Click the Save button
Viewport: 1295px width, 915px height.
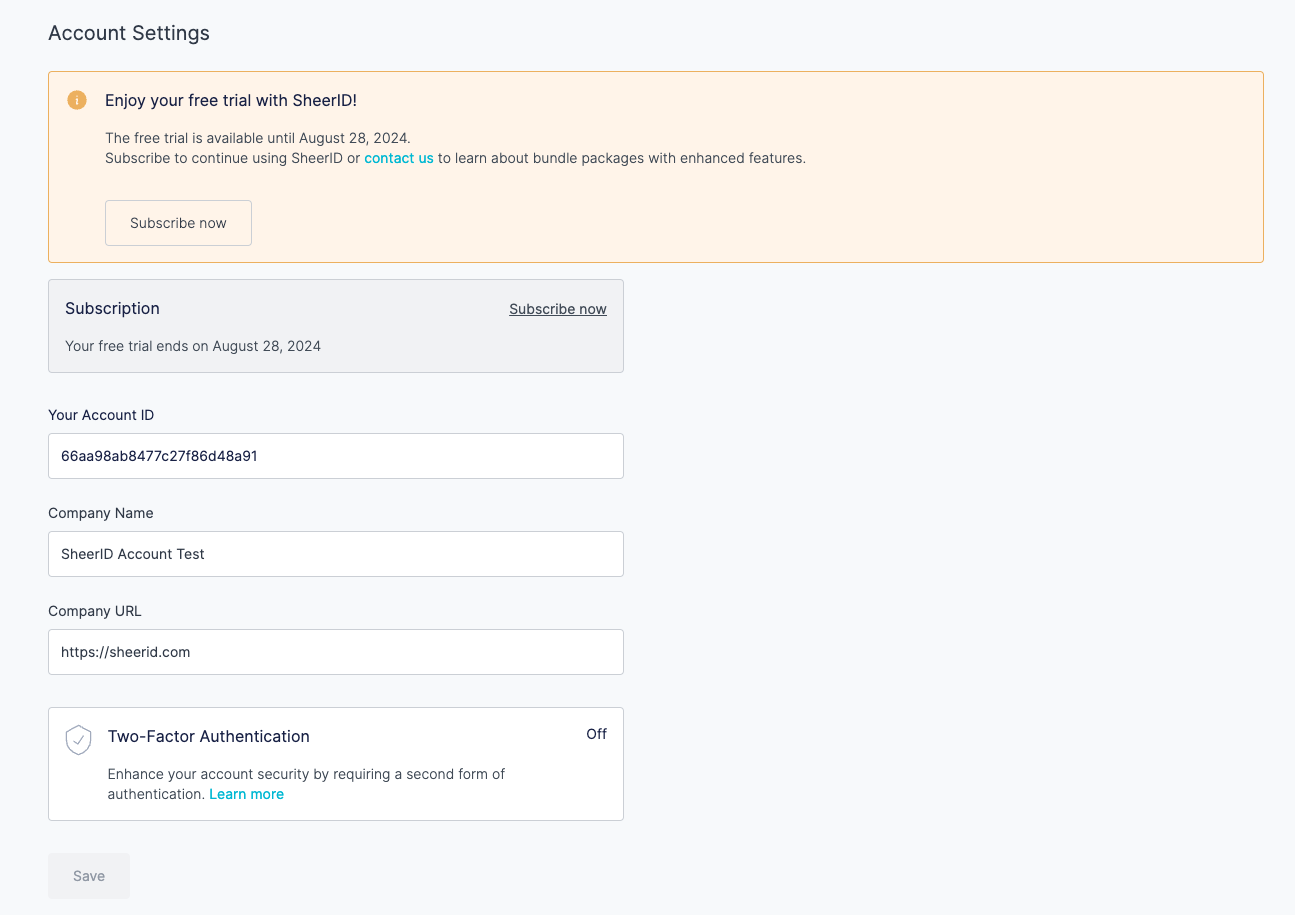click(89, 876)
